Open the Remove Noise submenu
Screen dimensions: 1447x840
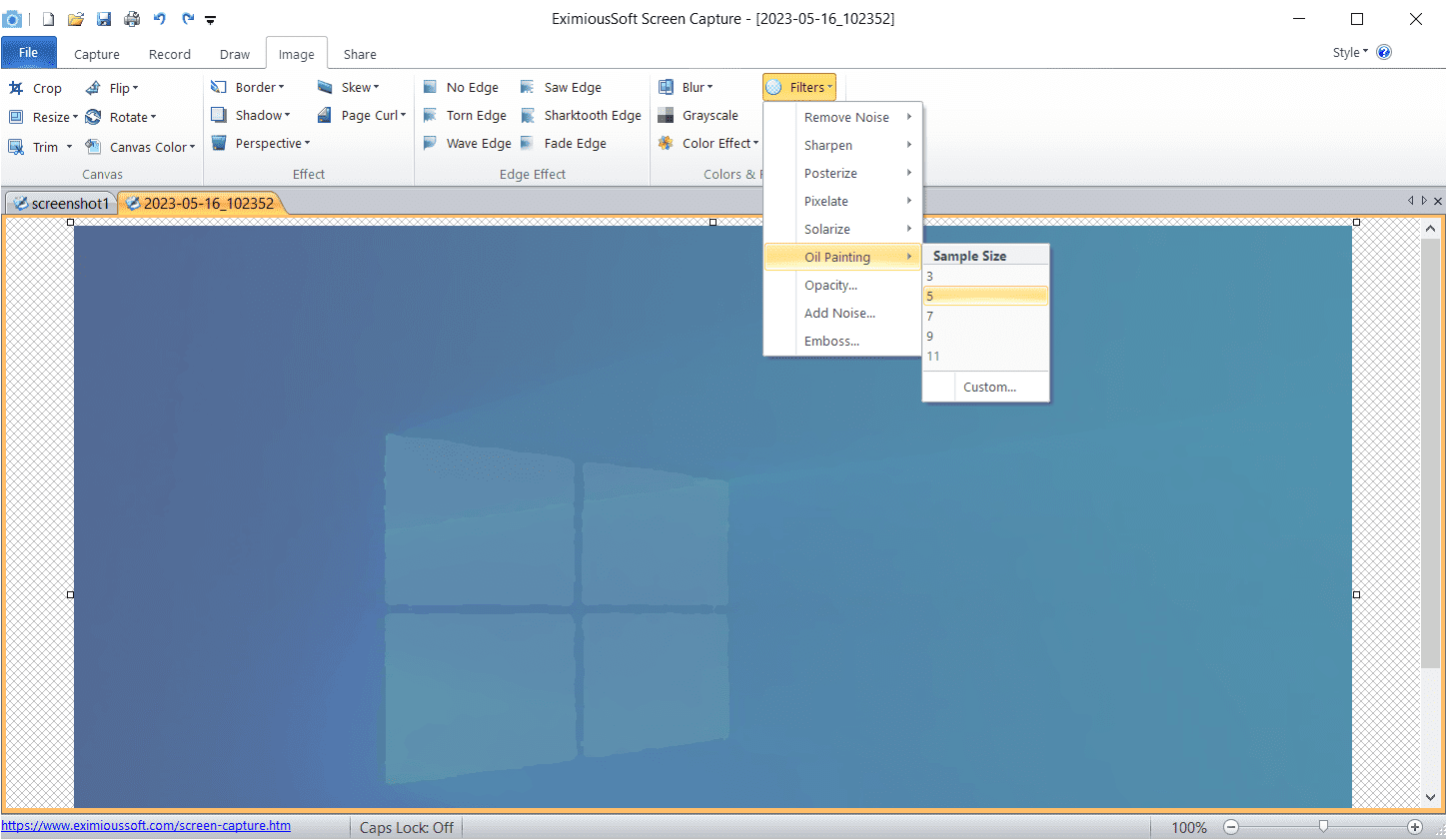[842, 117]
